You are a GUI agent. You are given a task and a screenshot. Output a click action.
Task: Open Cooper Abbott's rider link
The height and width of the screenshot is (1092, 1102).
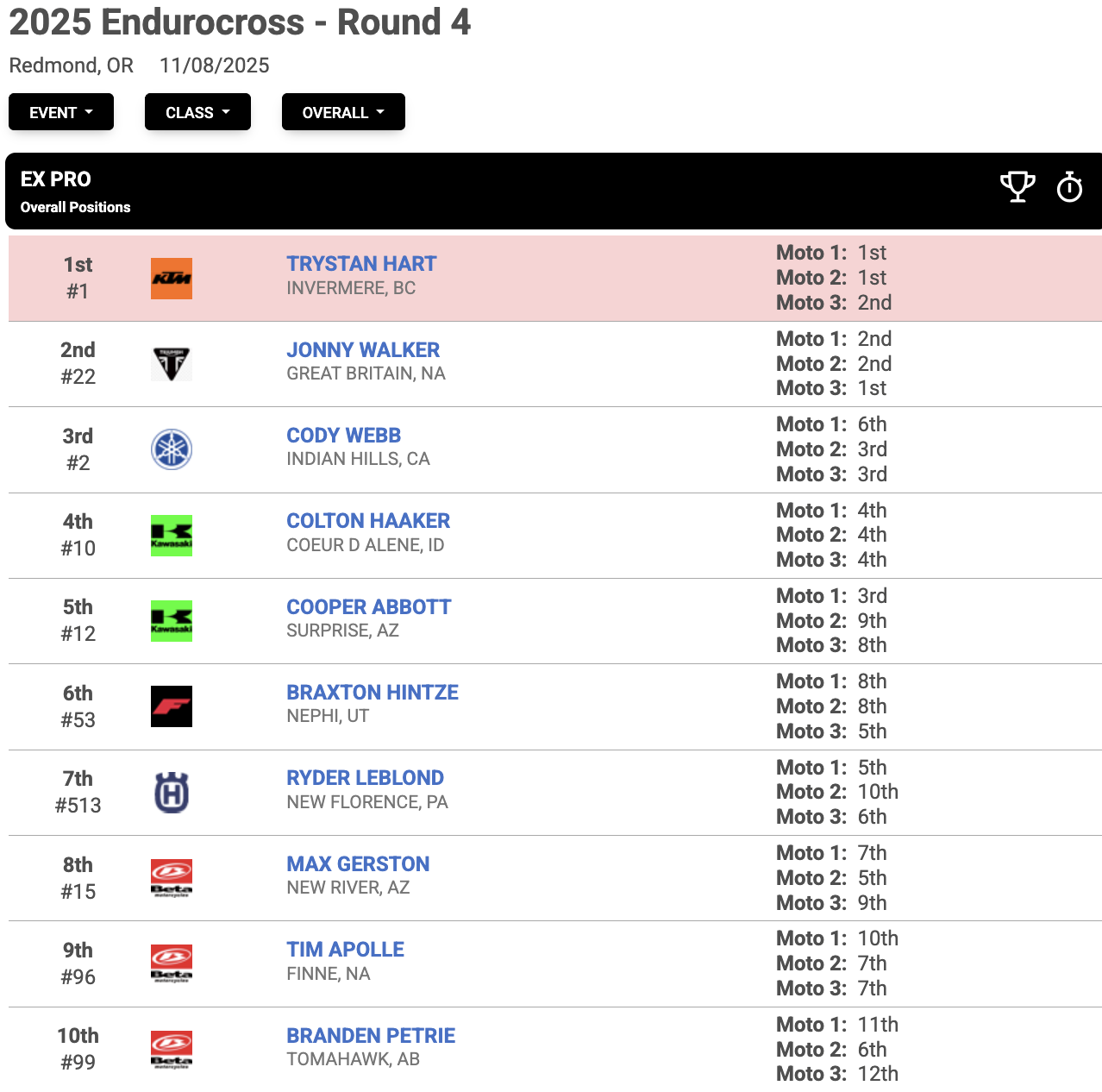(368, 607)
